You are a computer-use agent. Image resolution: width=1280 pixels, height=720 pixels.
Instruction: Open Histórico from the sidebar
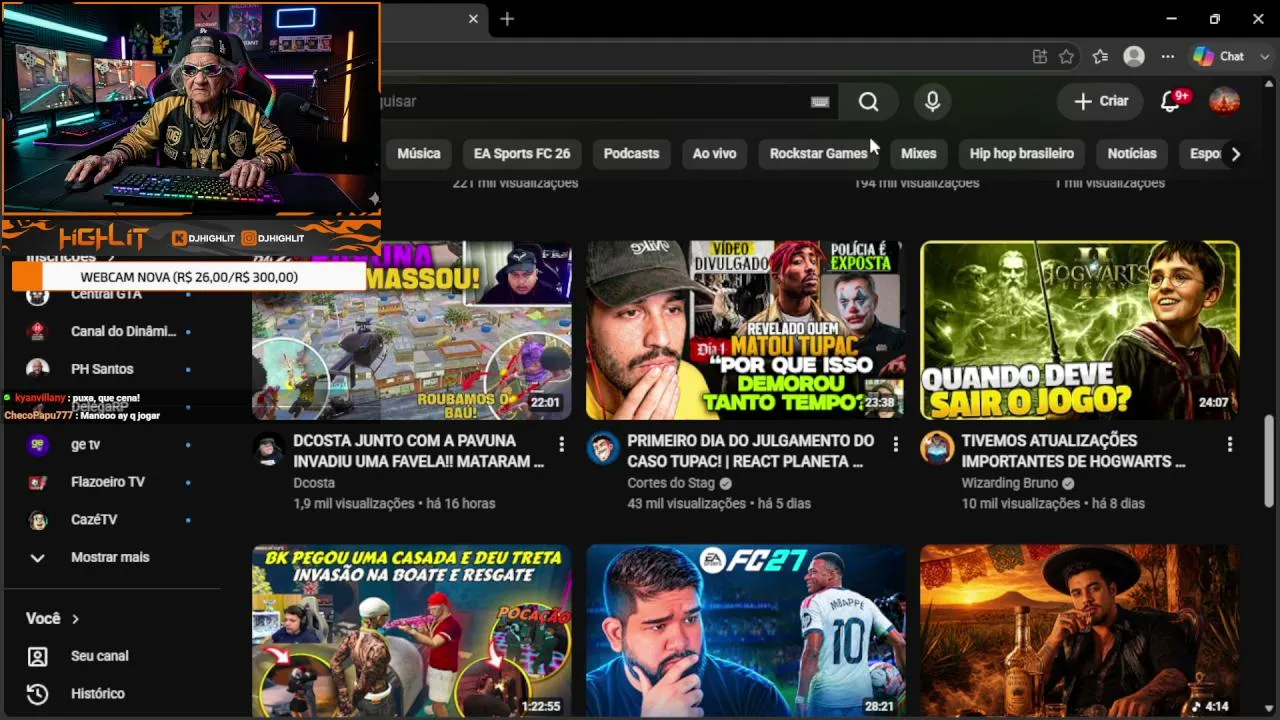110,694
